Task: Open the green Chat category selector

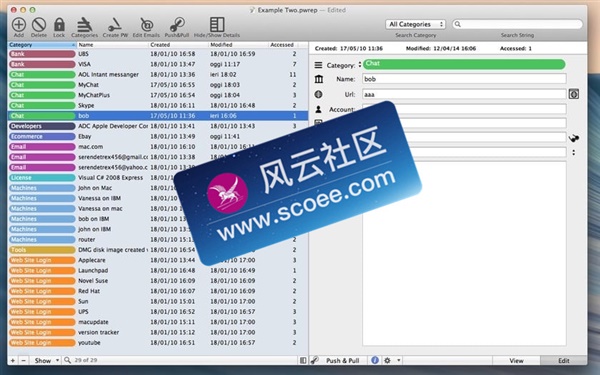Action: [464, 64]
